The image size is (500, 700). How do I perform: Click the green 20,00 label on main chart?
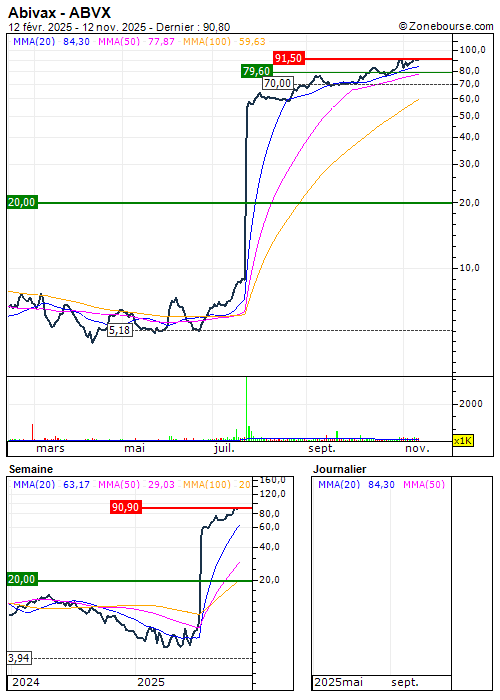[21, 202]
